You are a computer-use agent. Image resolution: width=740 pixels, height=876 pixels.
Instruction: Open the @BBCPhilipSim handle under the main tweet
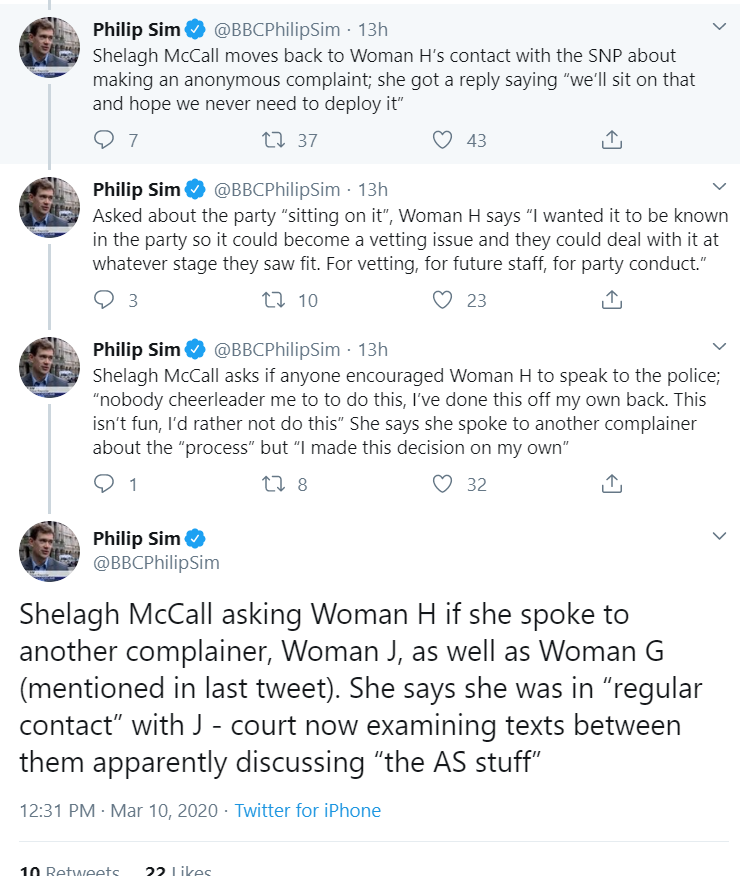click(x=156, y=563)
